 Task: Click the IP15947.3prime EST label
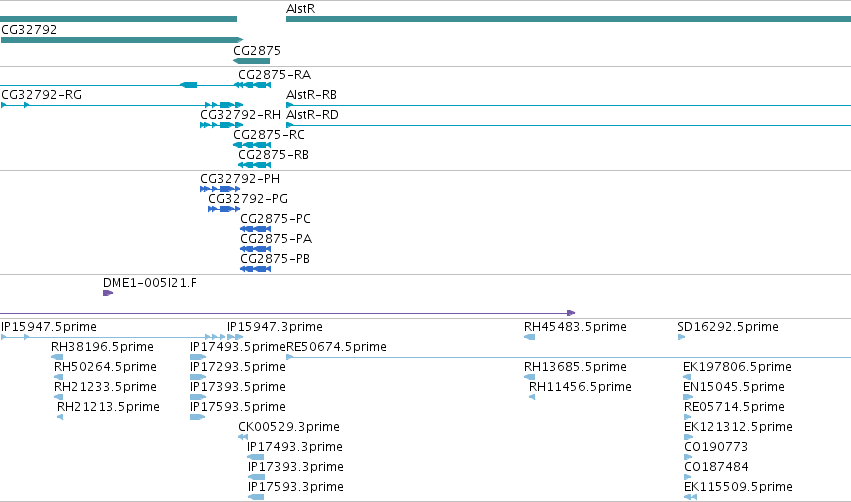(x=275, y=327)
